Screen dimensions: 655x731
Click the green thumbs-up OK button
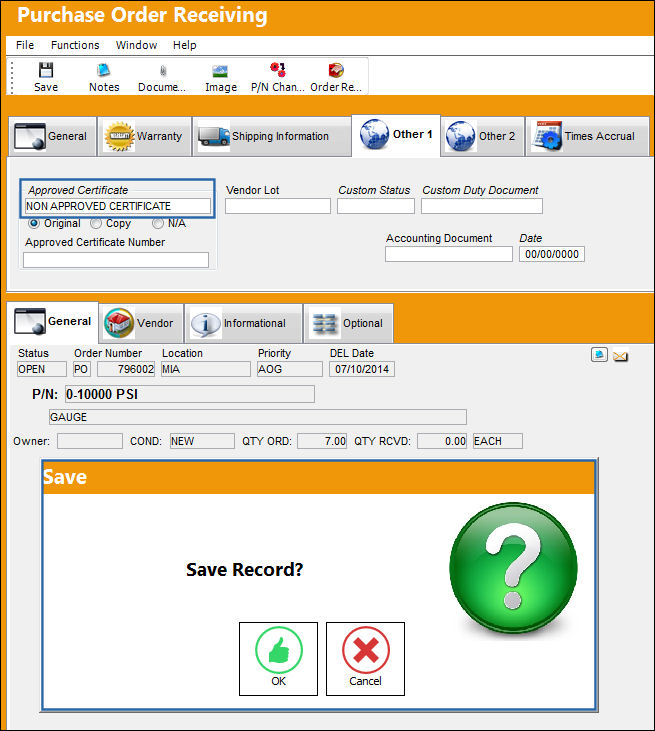pyautogui.click(x=278, y=659)
